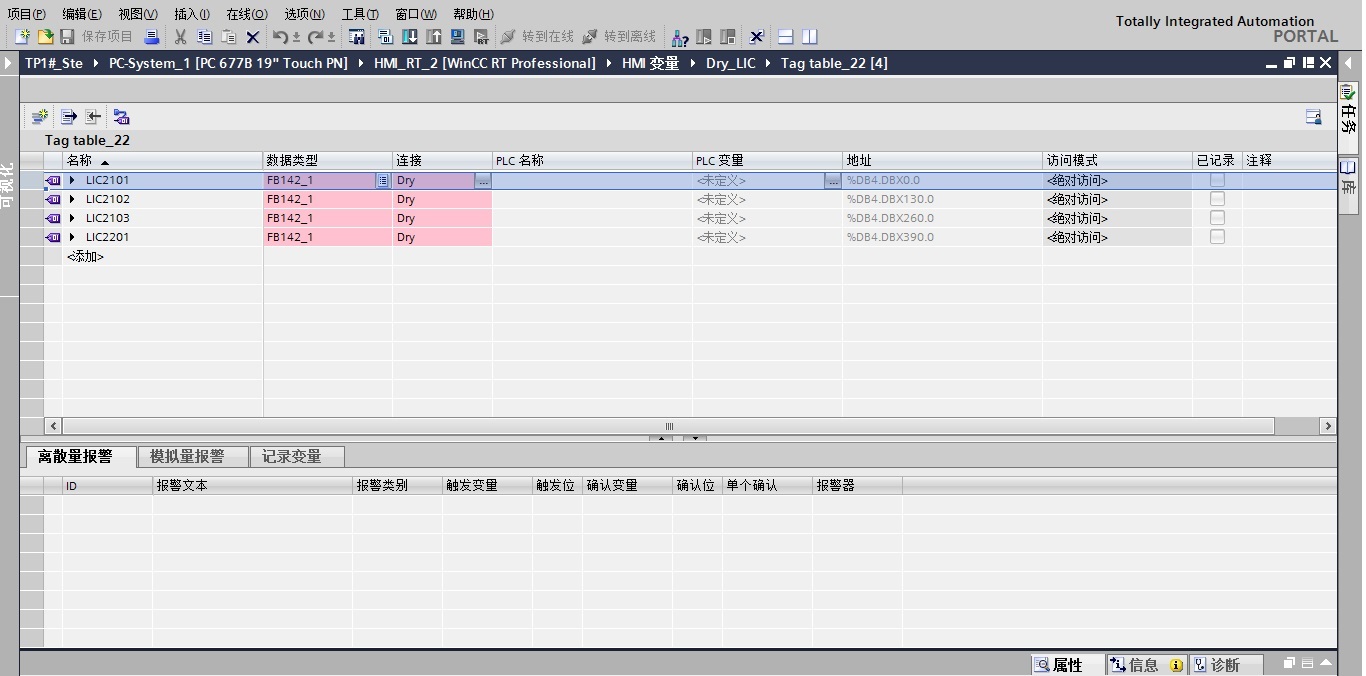The width and height of the screenshot is (1366, 676).
Task: Click the Cut scissors icon
Action: tap(180, 37)
